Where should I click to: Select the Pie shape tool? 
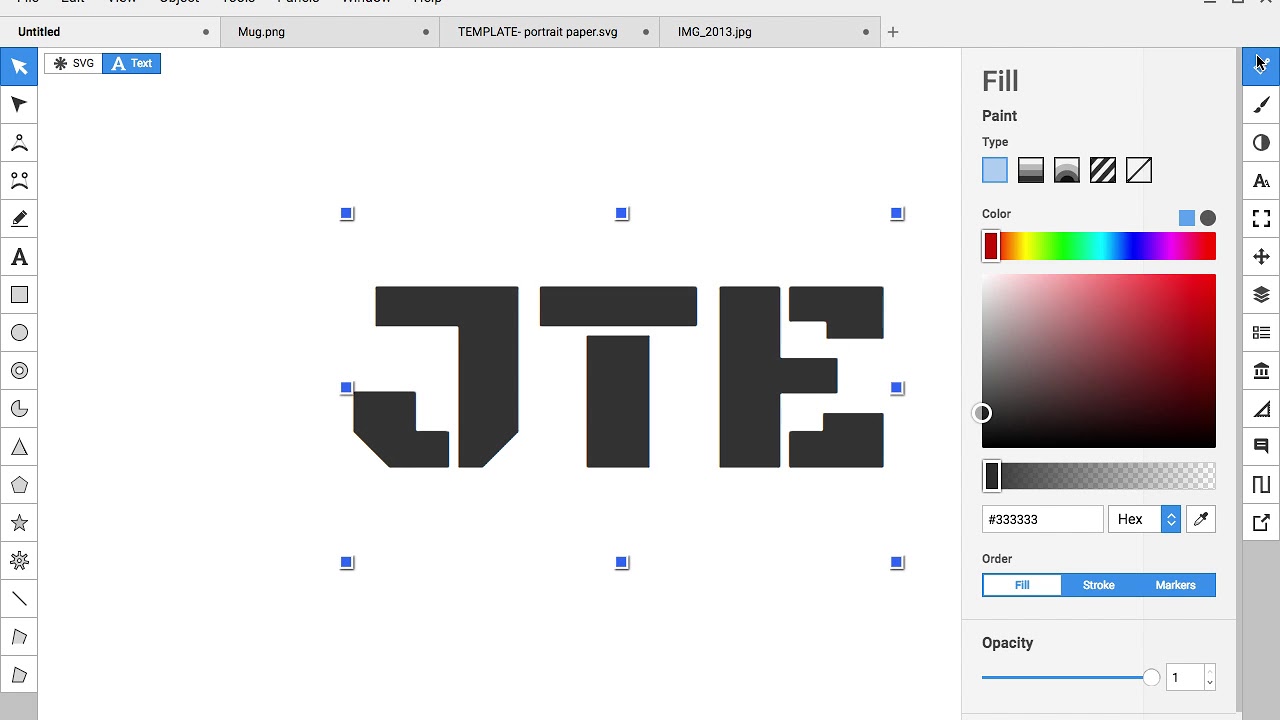coord(19,409)
